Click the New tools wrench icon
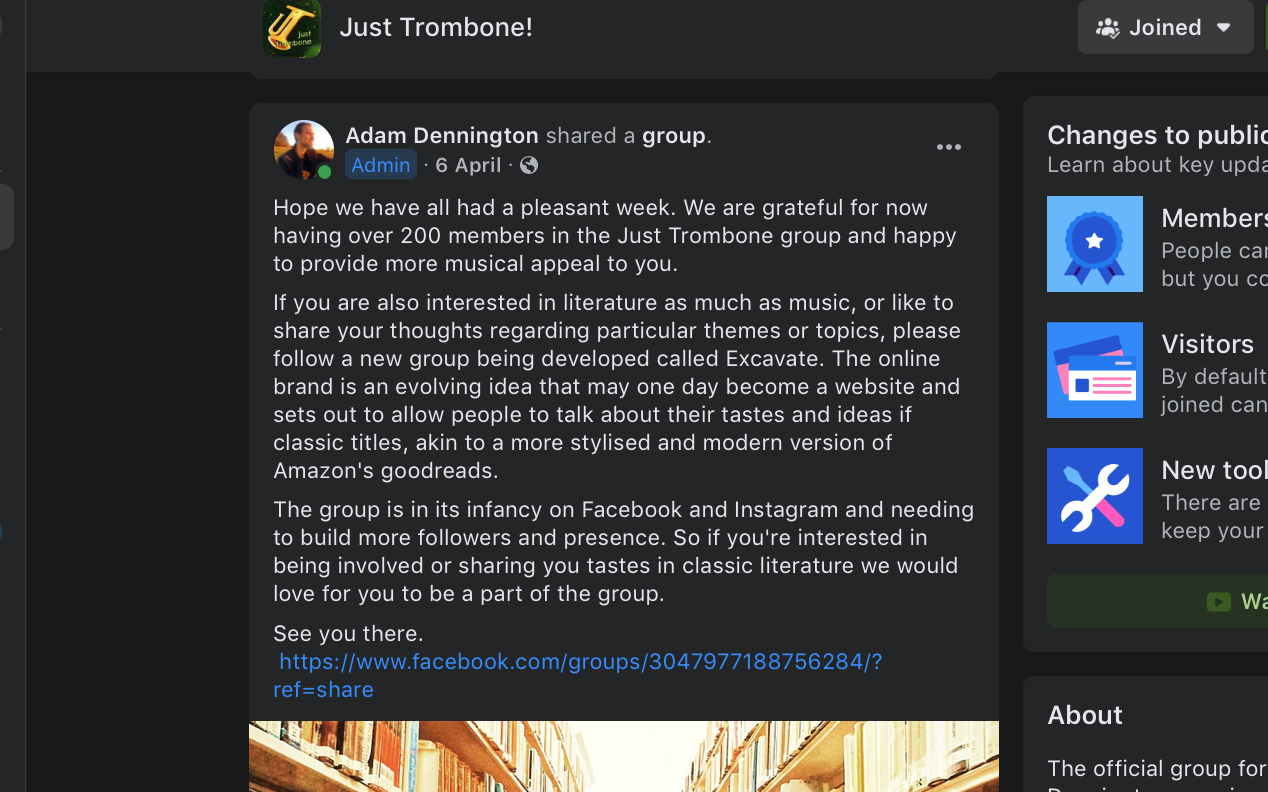This screenshot has width=1268, height=792. (1094, 496)
